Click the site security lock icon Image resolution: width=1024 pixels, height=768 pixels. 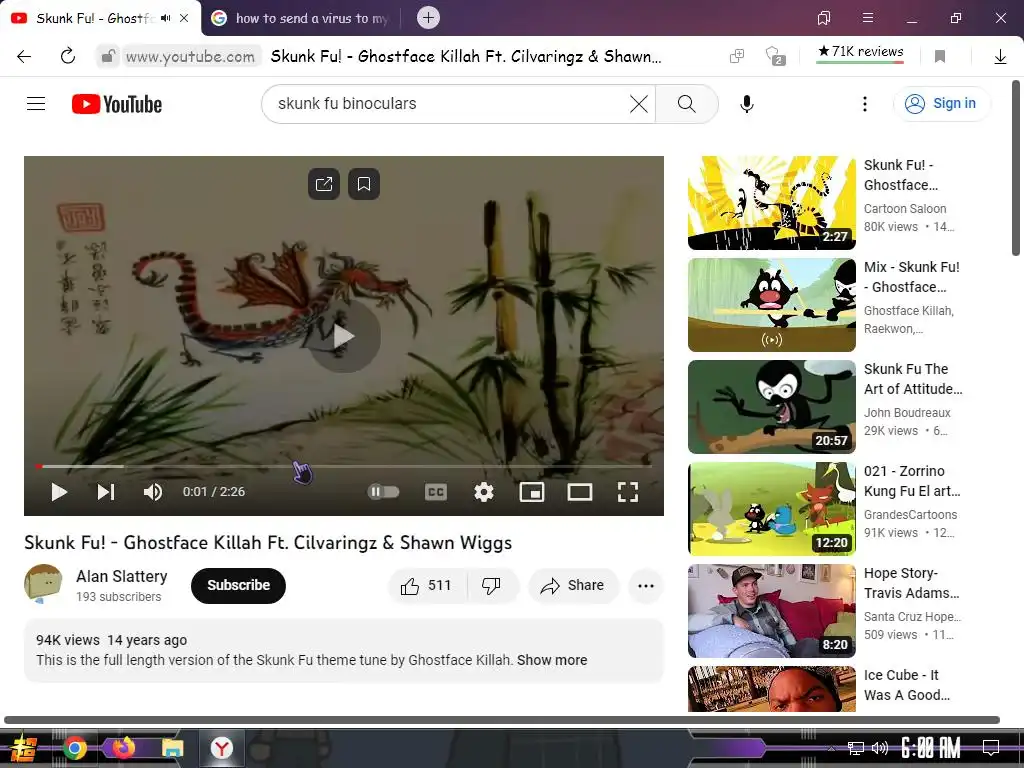click(108, 56)
